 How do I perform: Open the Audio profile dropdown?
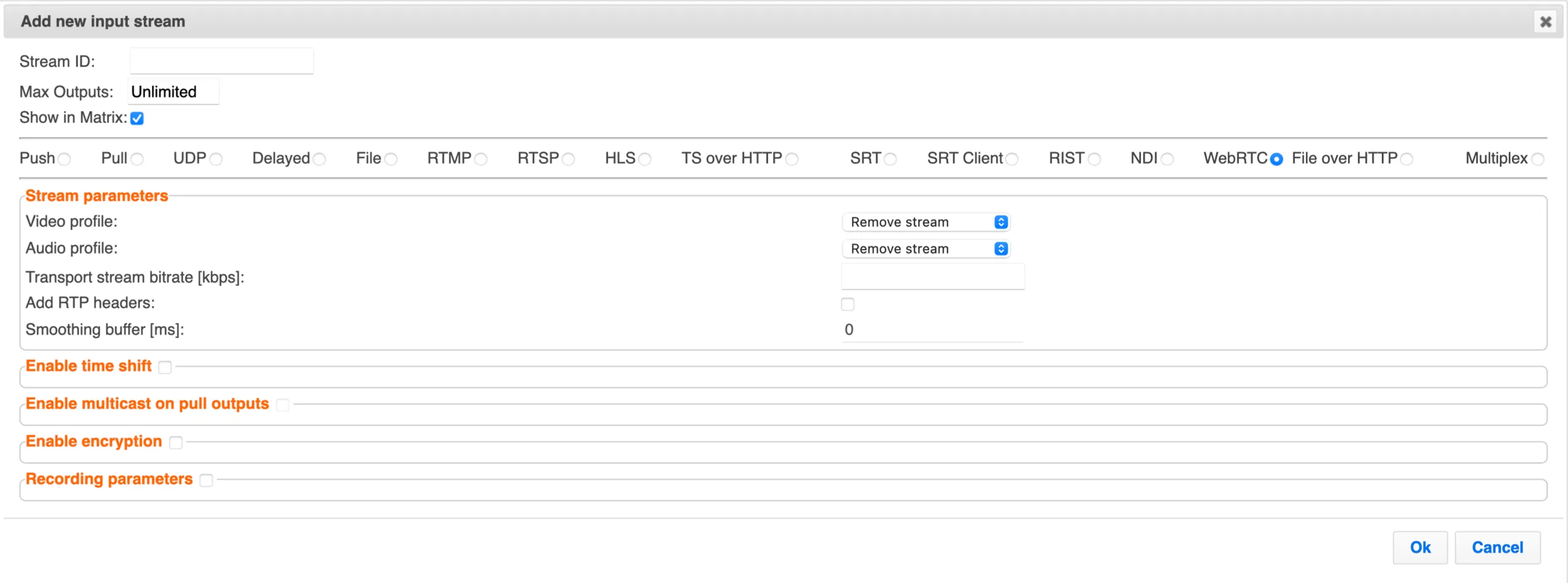[x=925, y=249]
